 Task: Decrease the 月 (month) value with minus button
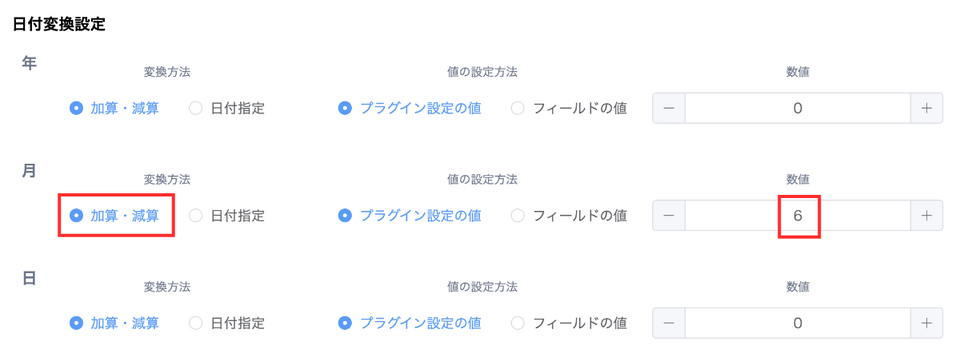pos(669,215)
